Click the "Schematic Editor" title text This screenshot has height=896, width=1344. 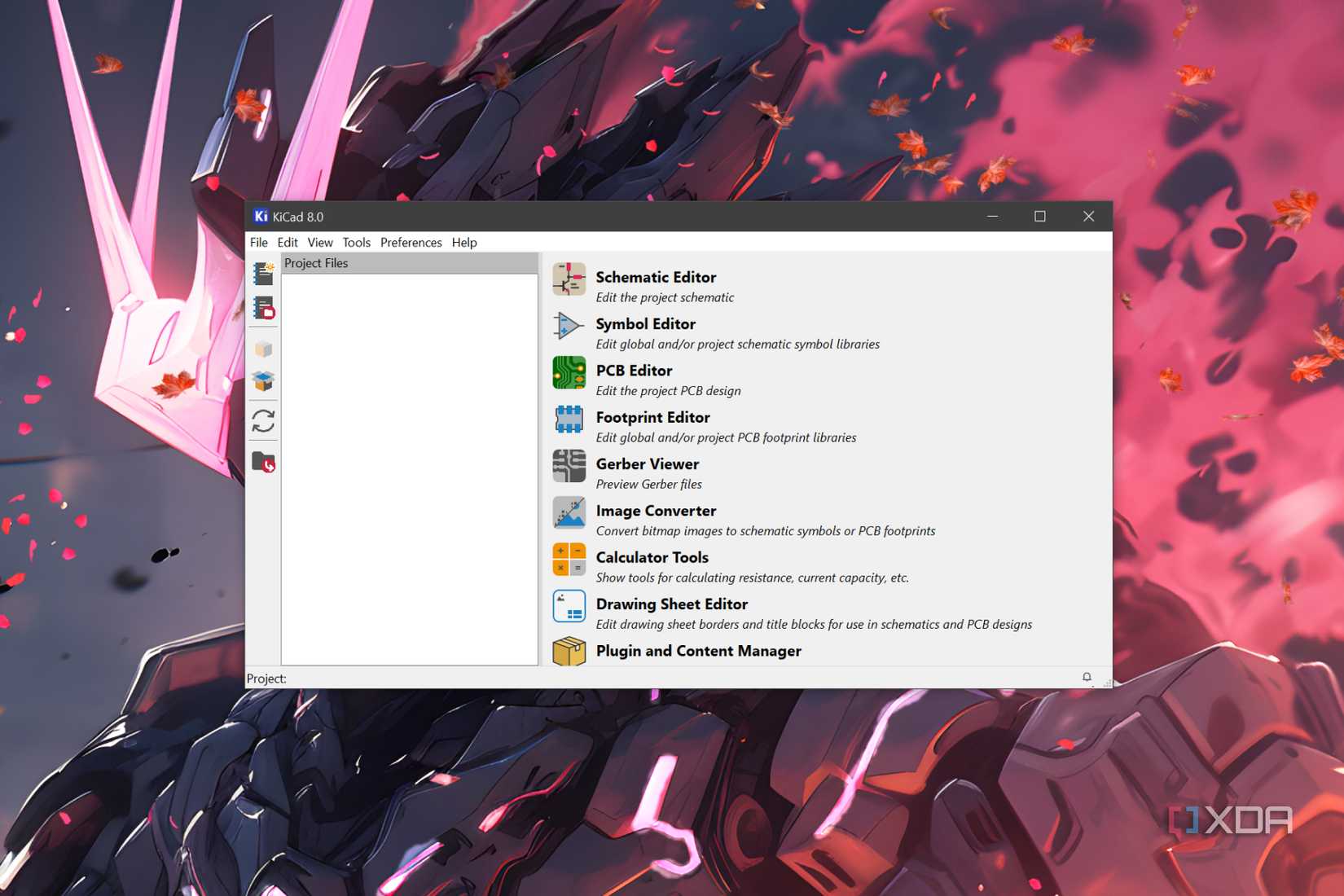point(656,277)
